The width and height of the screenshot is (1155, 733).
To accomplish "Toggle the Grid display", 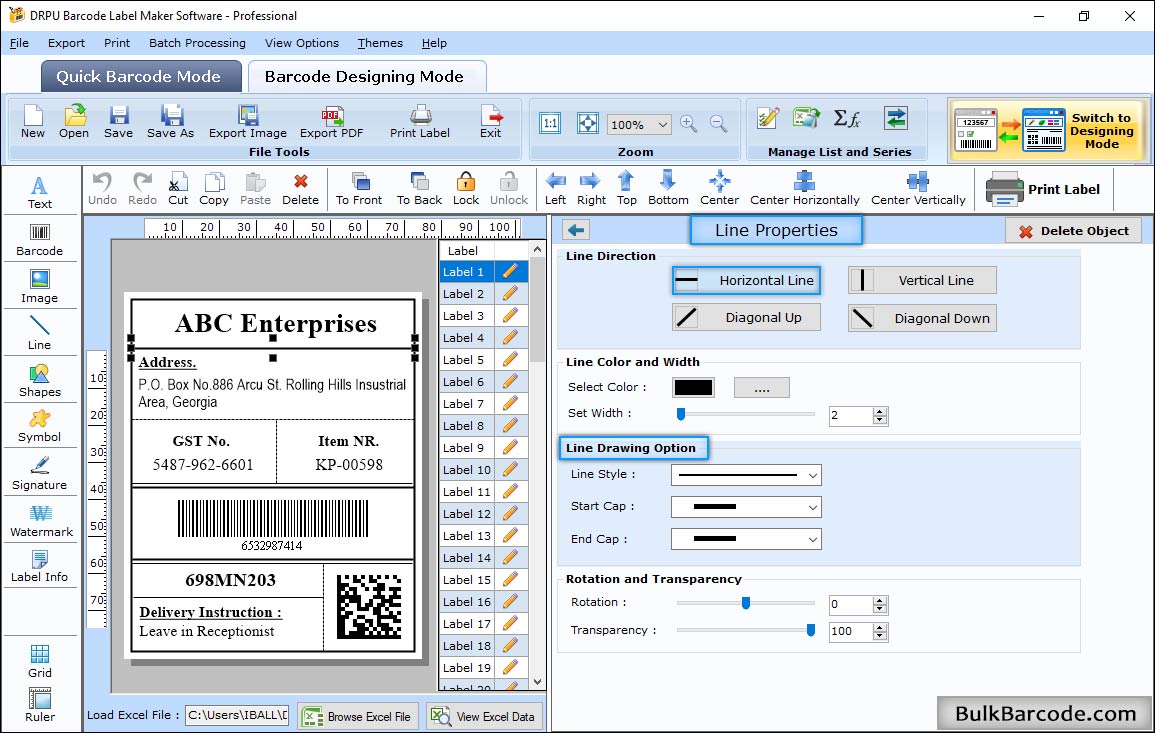I will (x=40, y=662).
